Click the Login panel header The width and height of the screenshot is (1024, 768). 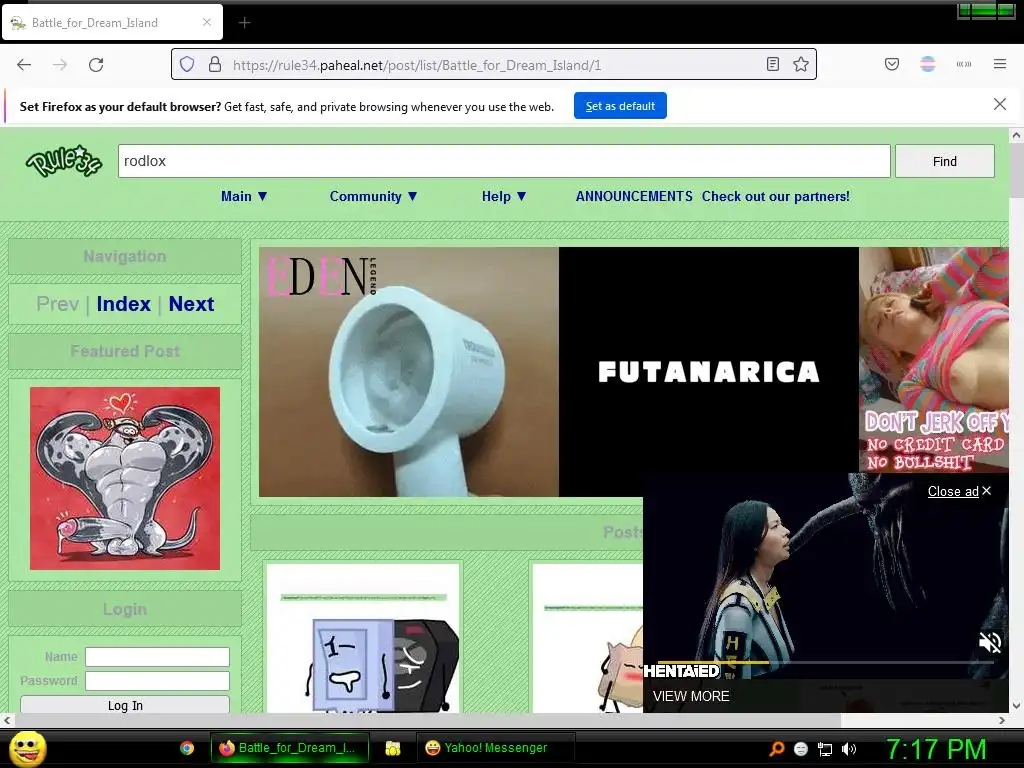coord(125,609)
